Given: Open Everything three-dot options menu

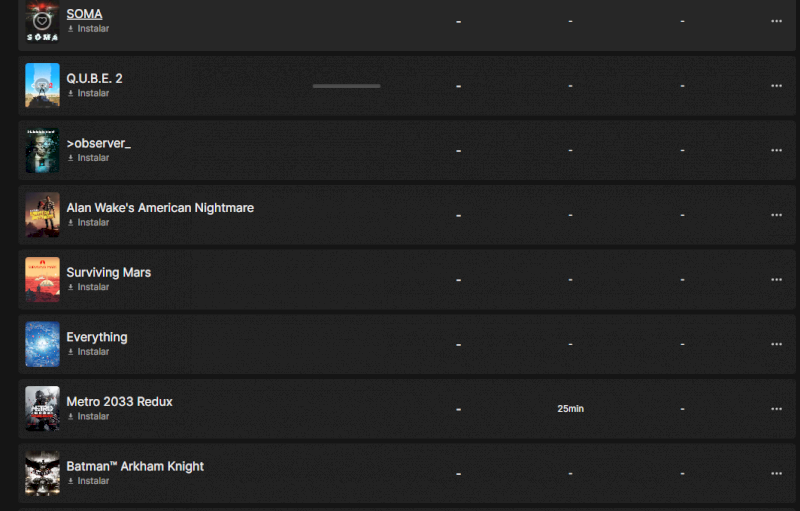Looking at the screenshot, I should (776, 344).
